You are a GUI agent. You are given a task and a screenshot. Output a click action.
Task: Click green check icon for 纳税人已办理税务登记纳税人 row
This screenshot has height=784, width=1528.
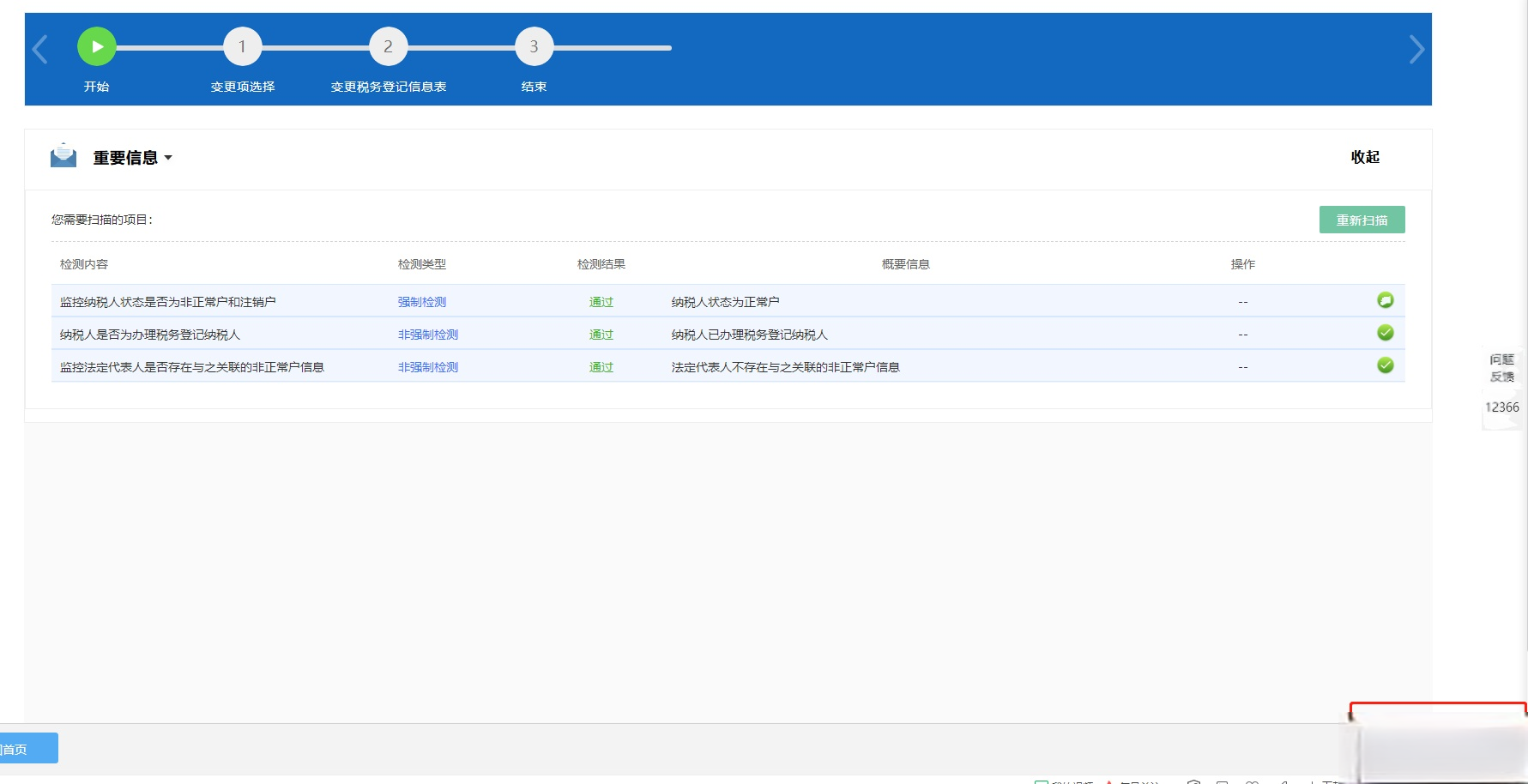coord(1385,333)
